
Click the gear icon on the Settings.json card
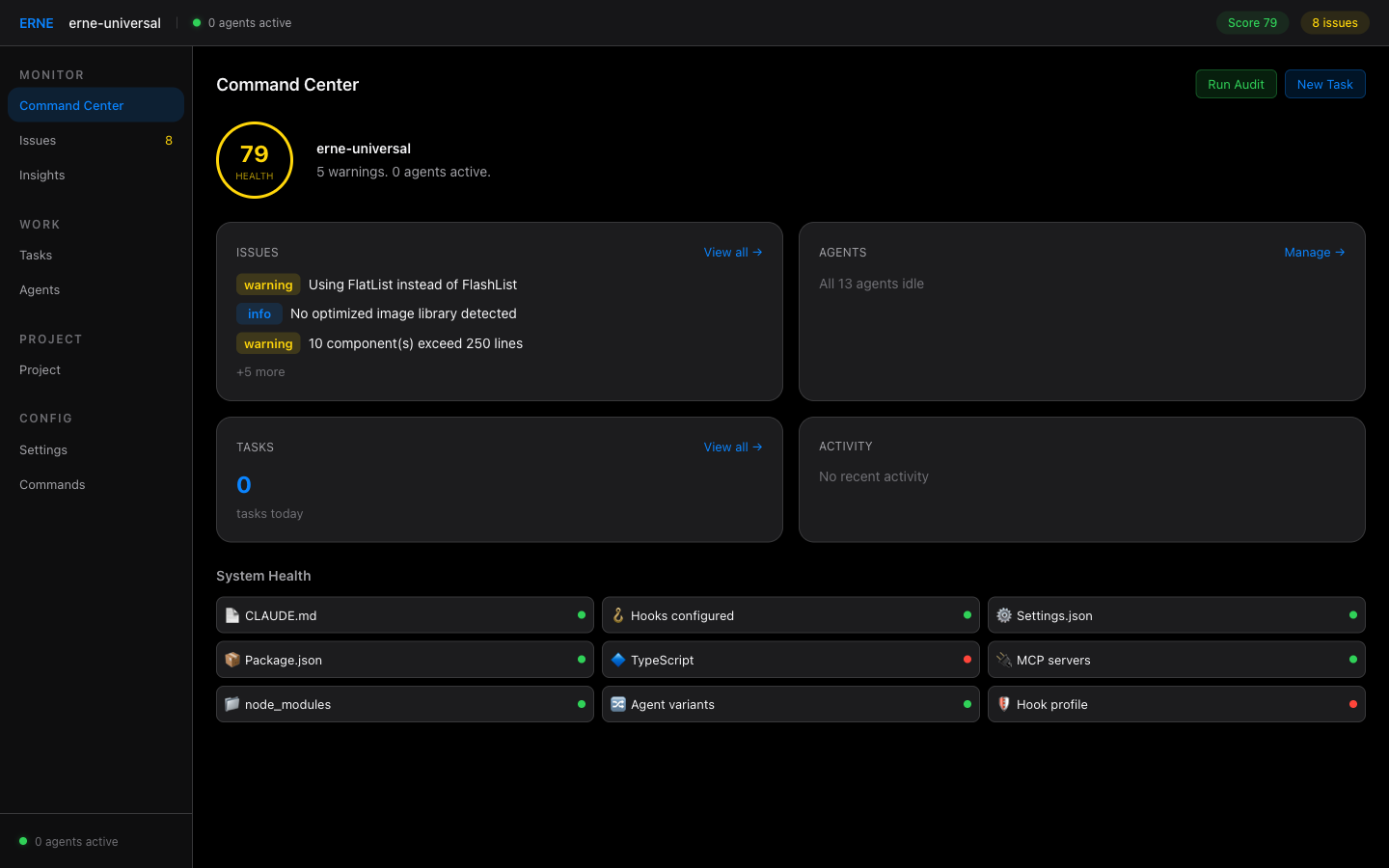pos(1003,614)
